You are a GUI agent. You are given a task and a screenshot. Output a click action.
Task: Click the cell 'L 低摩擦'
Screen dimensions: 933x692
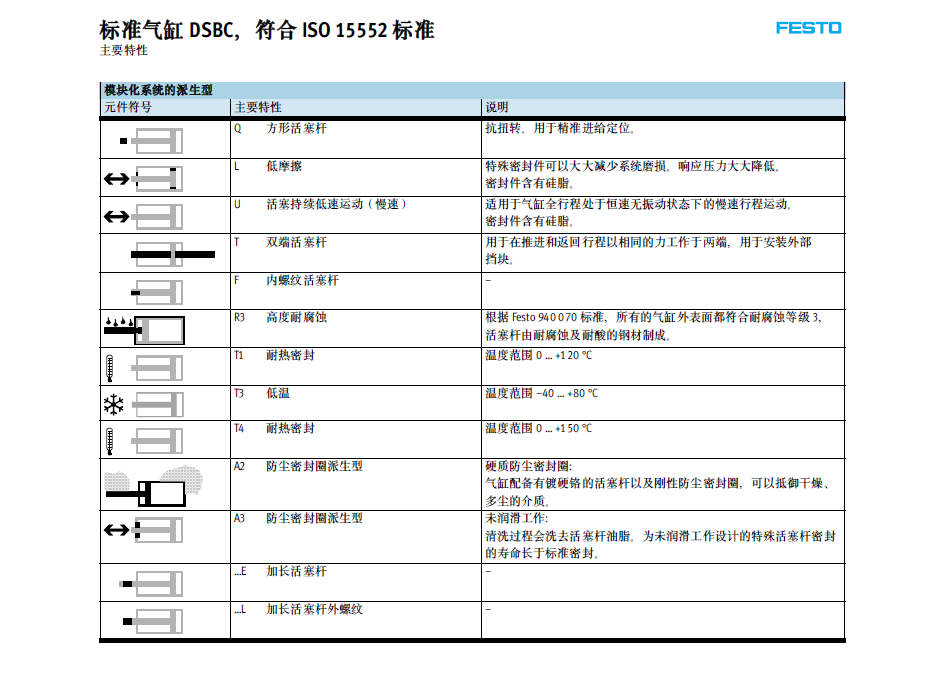[x=268, y=166]
